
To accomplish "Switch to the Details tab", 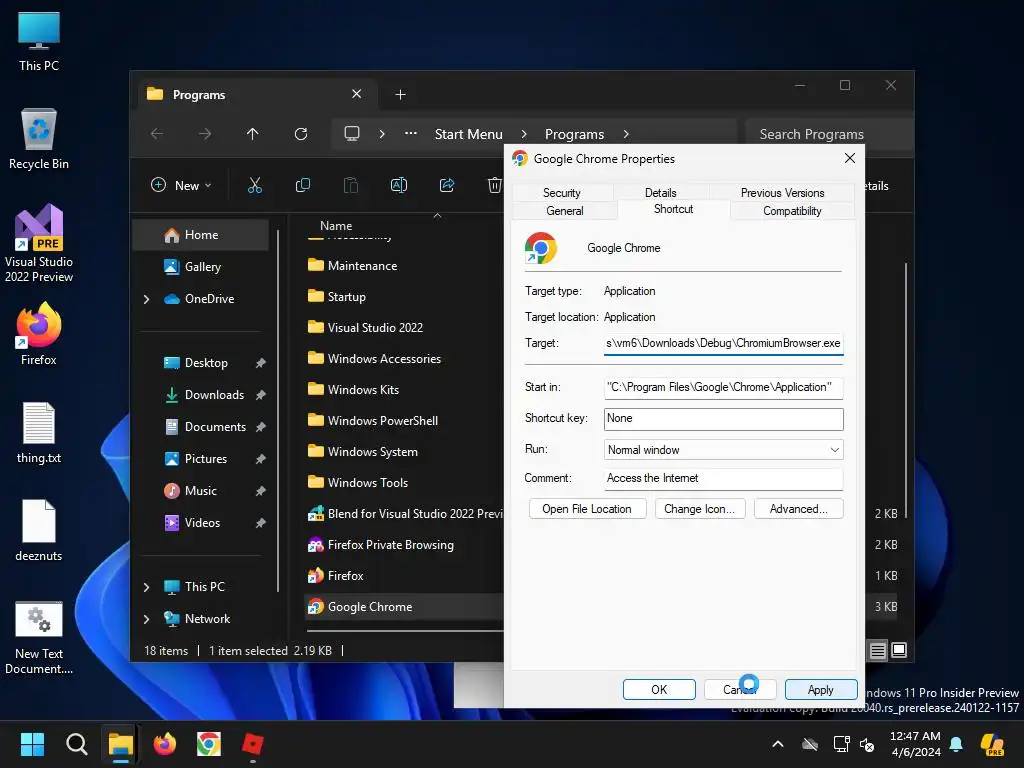I will tap(661, 193).
